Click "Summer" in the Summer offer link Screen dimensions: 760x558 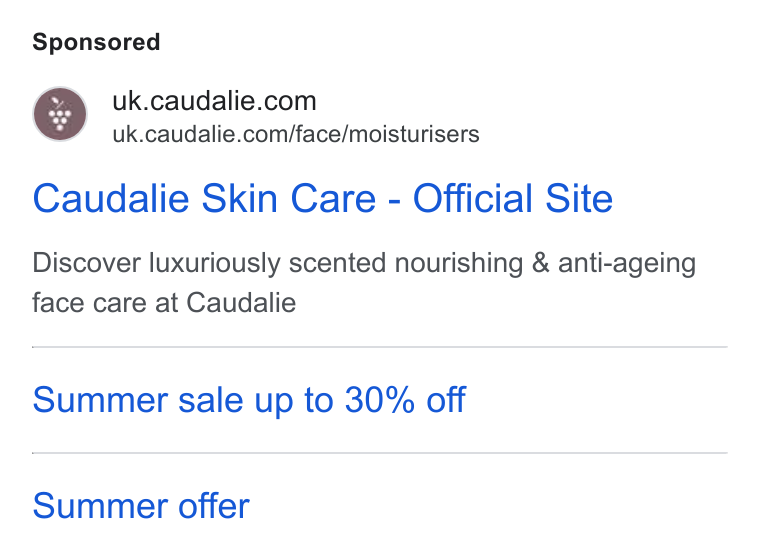pyautogui.click(x=100, y=506)
